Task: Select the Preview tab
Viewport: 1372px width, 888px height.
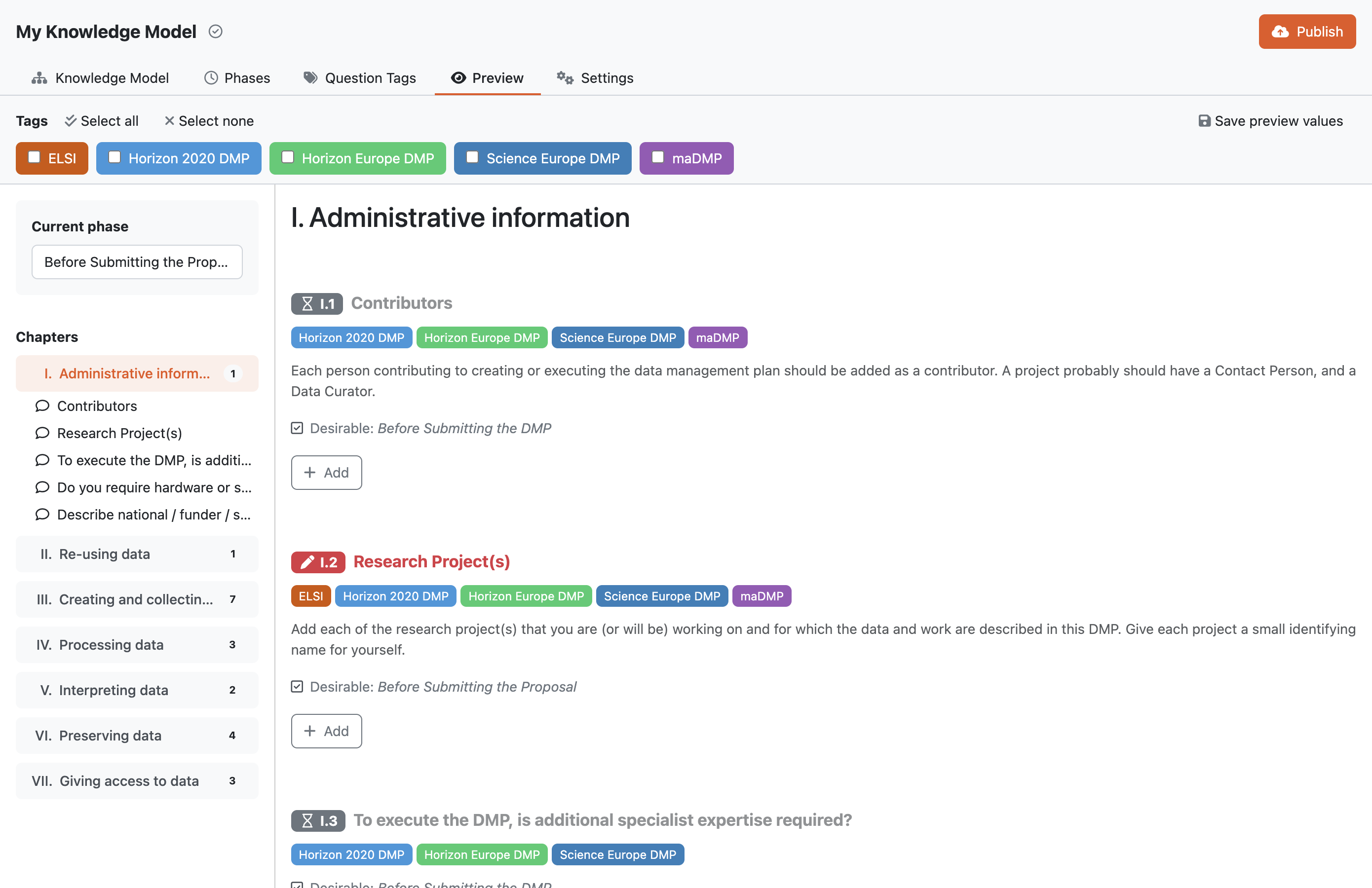Action: (x=488, y=78)
